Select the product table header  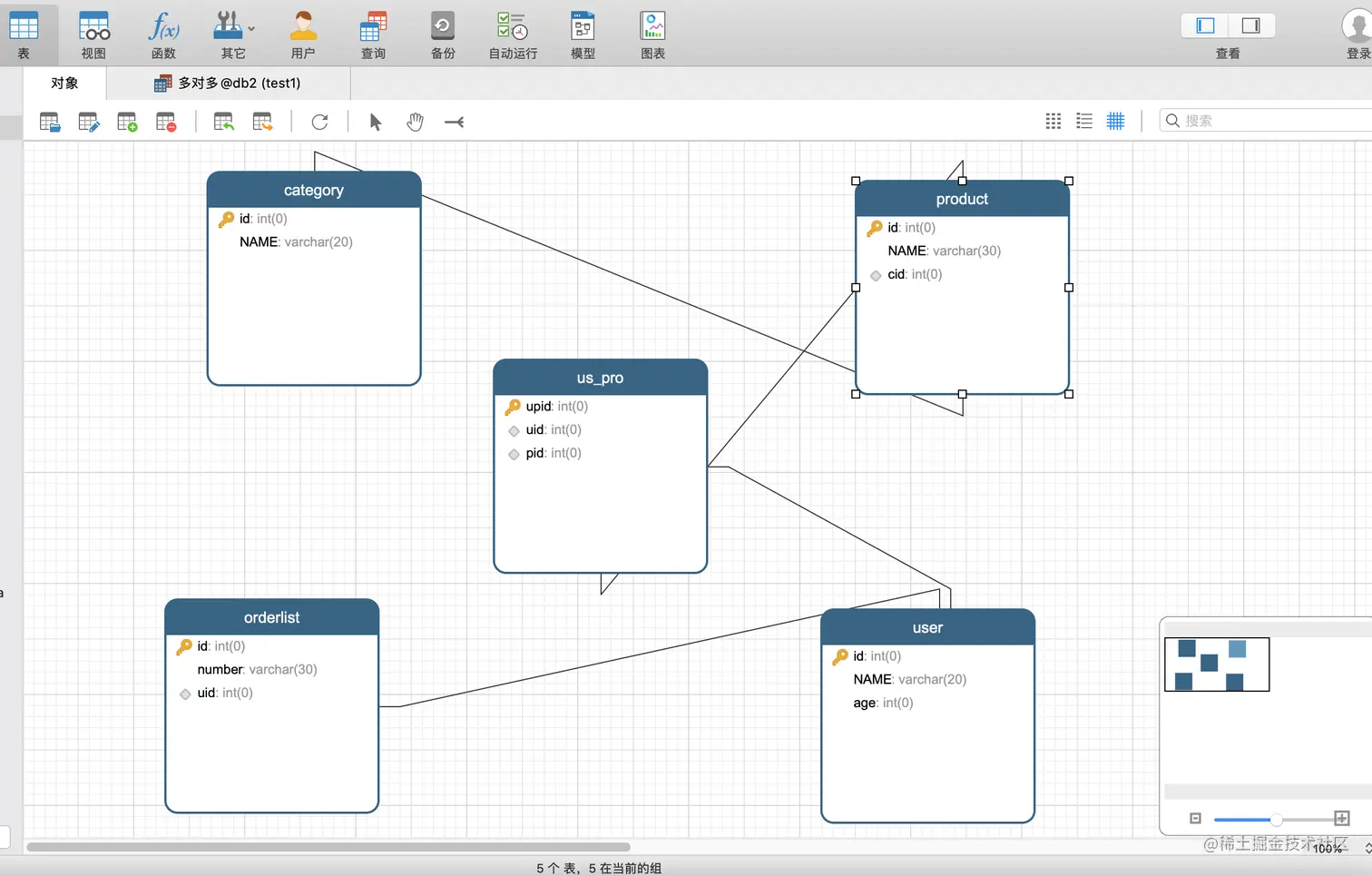click(x=962, y=199)
